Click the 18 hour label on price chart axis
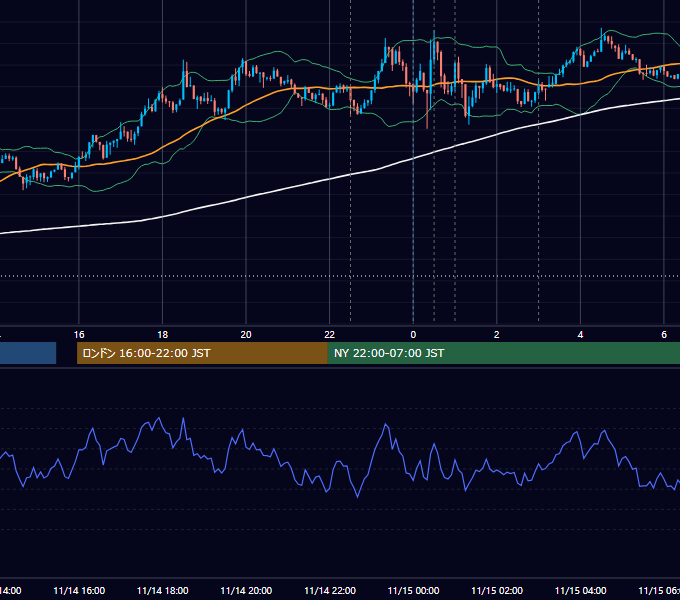 [x=162, y=334]
